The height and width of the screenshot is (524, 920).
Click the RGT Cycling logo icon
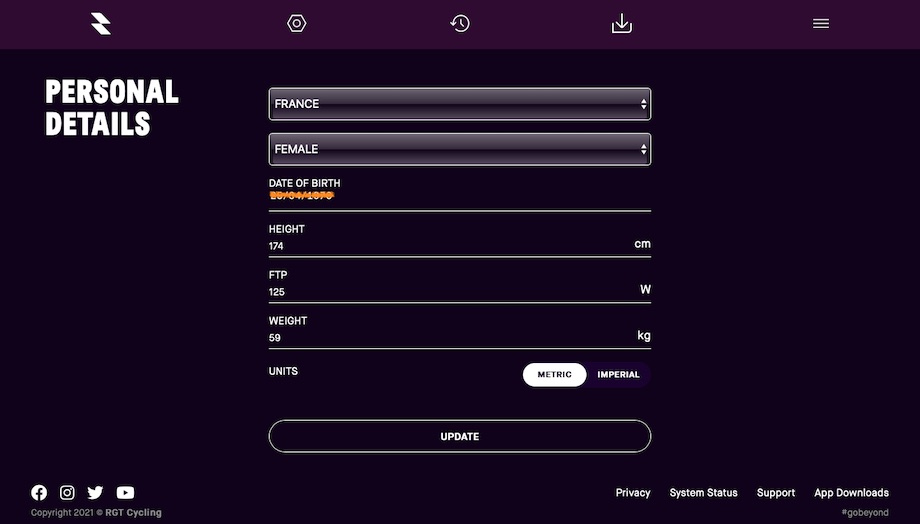point(101,23)
